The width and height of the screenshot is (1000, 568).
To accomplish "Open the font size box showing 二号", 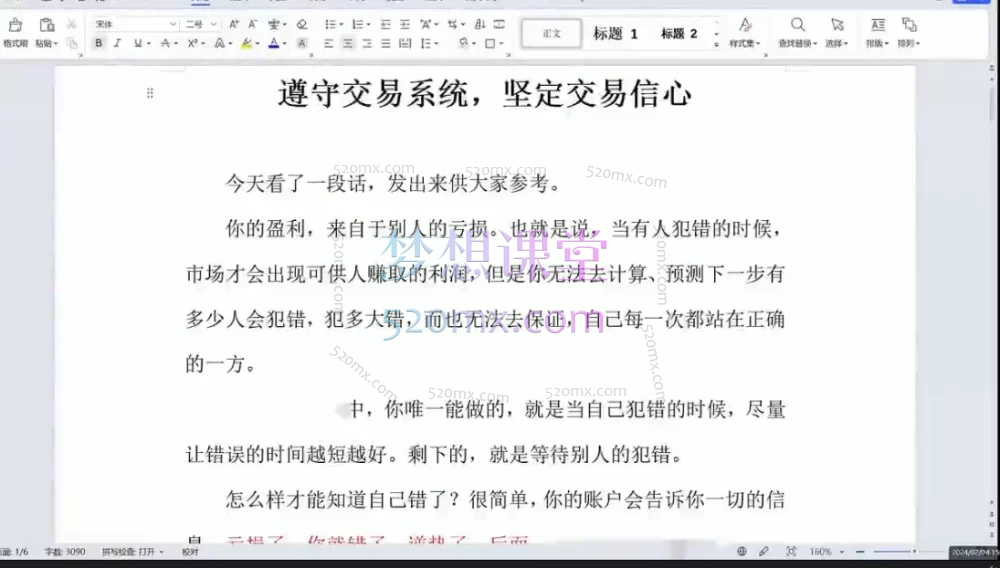I will pyautogui.click(x=200, y=24).
